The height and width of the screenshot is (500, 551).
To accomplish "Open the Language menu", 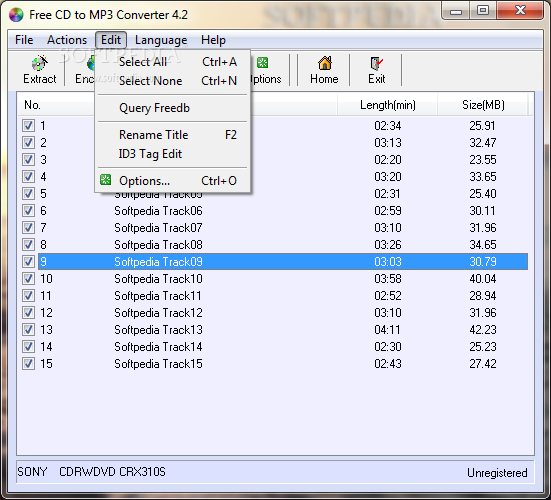I will click(x=161, y=40).
